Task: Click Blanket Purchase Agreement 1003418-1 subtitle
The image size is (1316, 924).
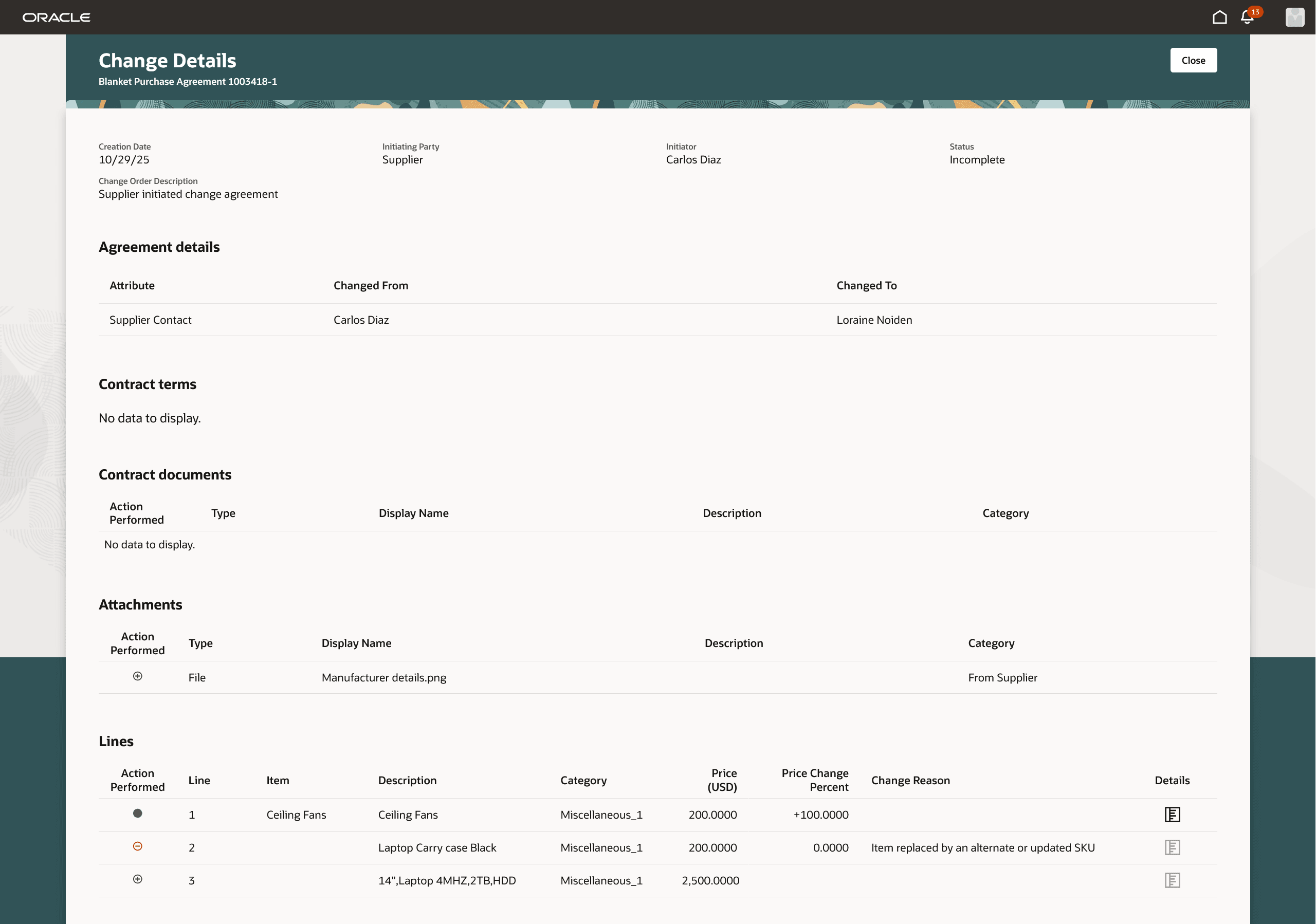Action: click(188, 81)
